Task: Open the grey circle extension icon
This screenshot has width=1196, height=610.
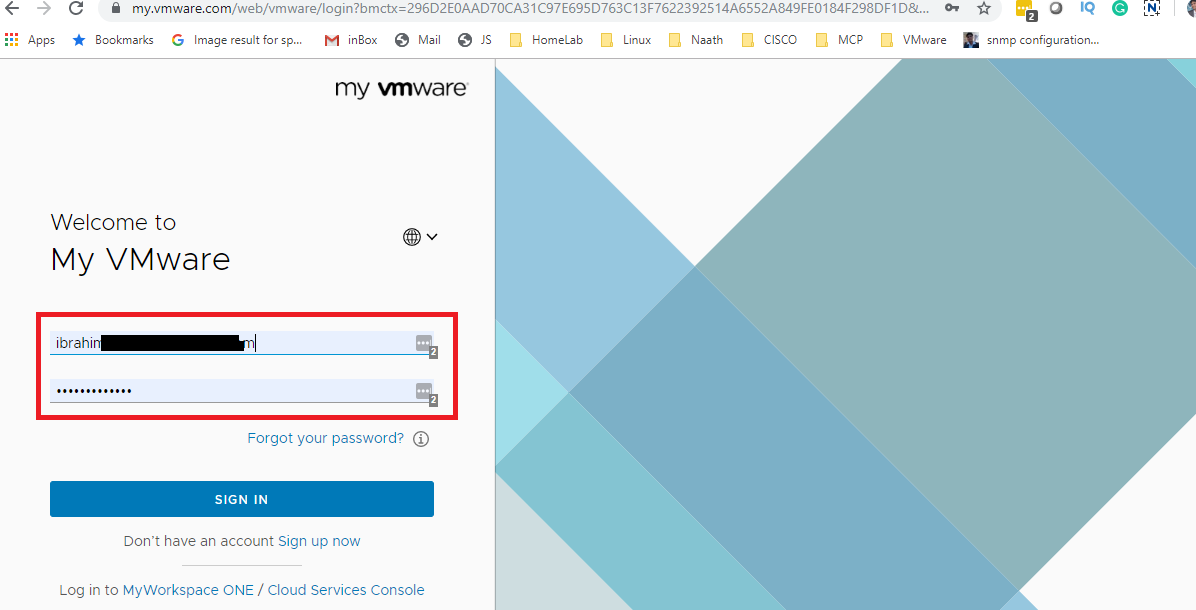Action: pyautogui.click(x=1056, y=8)
